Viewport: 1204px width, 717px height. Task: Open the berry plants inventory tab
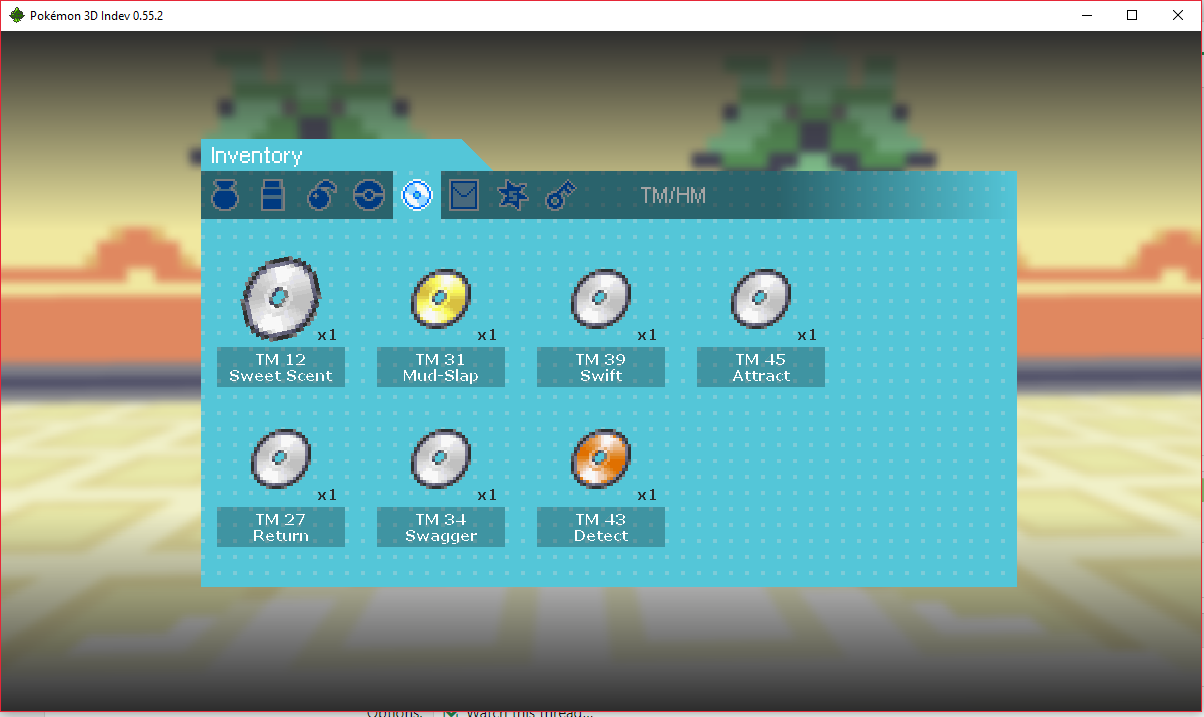tap(321, 195)
